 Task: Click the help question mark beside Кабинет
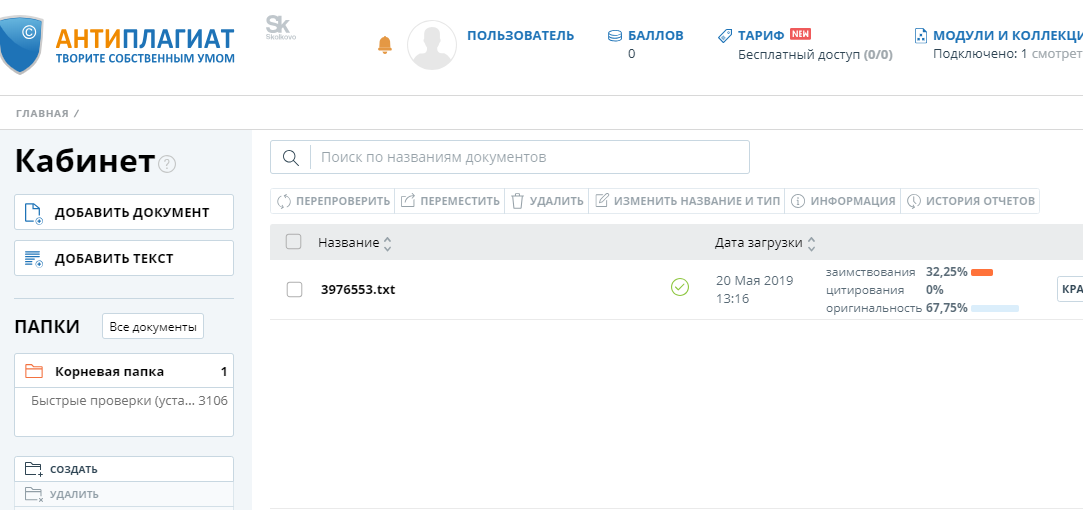pyautogui.click(x=167, y=164)
